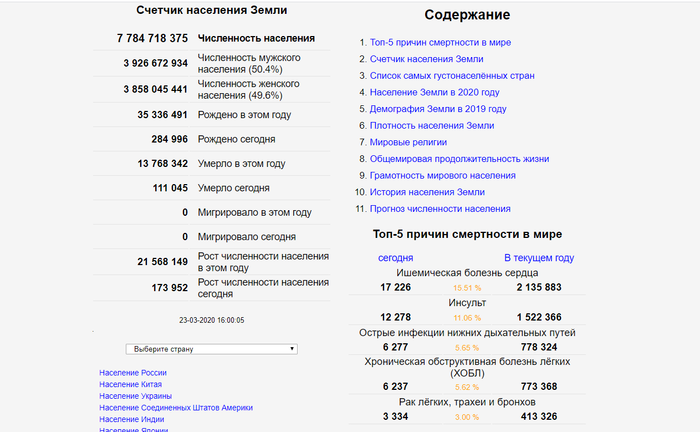700x432 pixels.
Task: Click the 'Инсульт' row title
Action: [467, 303]
